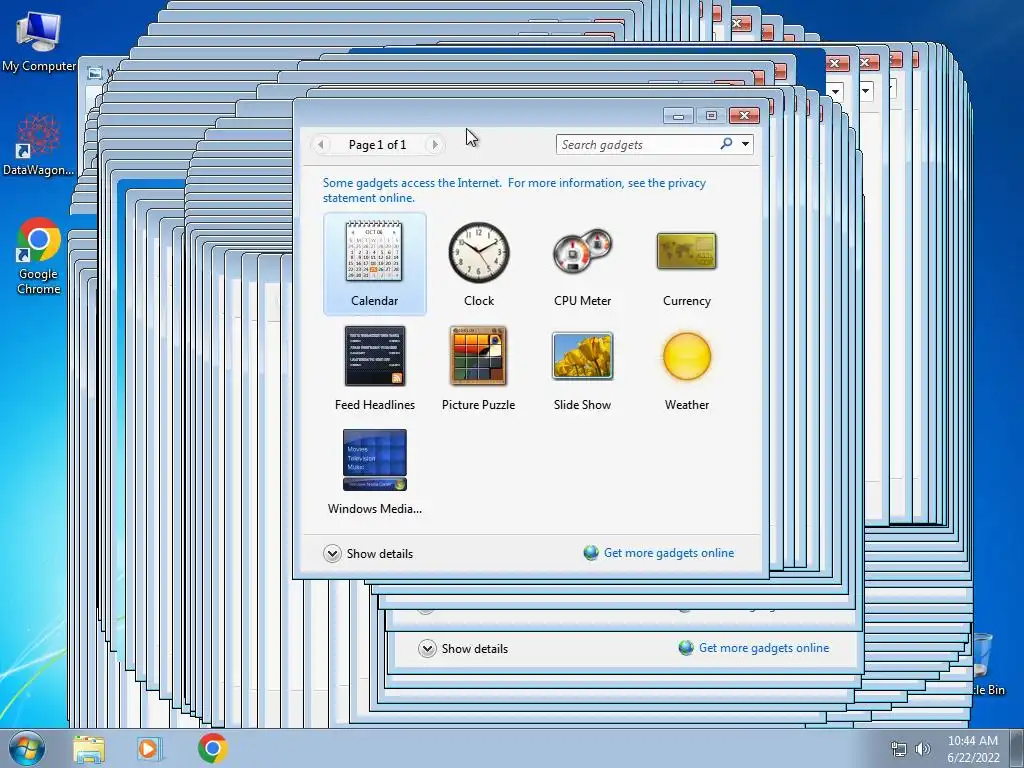This screenshot has height=768, width=1024.
Task: Pick the Weather gadget
Action: pos(686,368)
